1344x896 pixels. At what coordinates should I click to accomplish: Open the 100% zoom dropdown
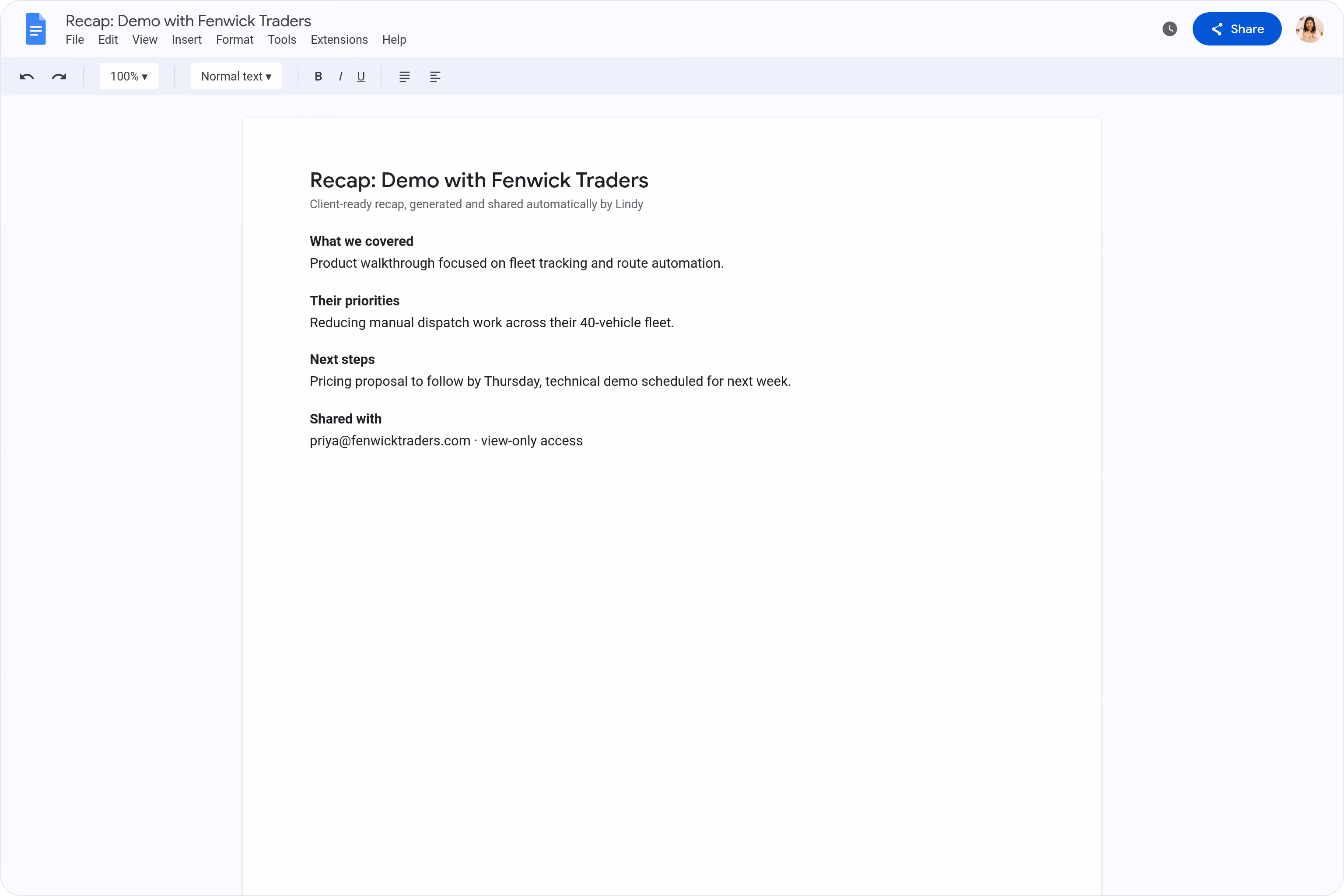[x=129, y=77]
